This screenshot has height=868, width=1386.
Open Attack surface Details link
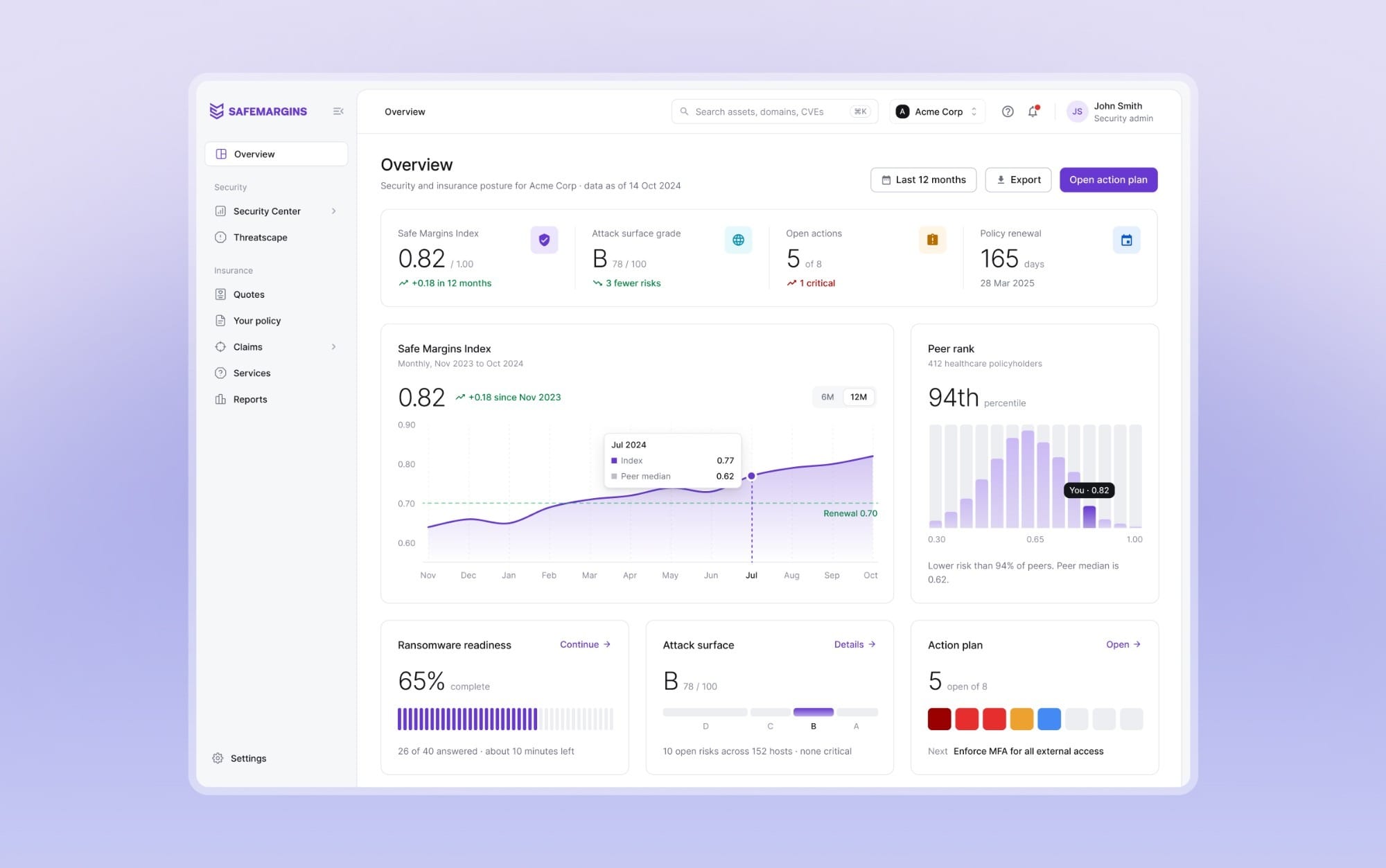tap(855, 644)
